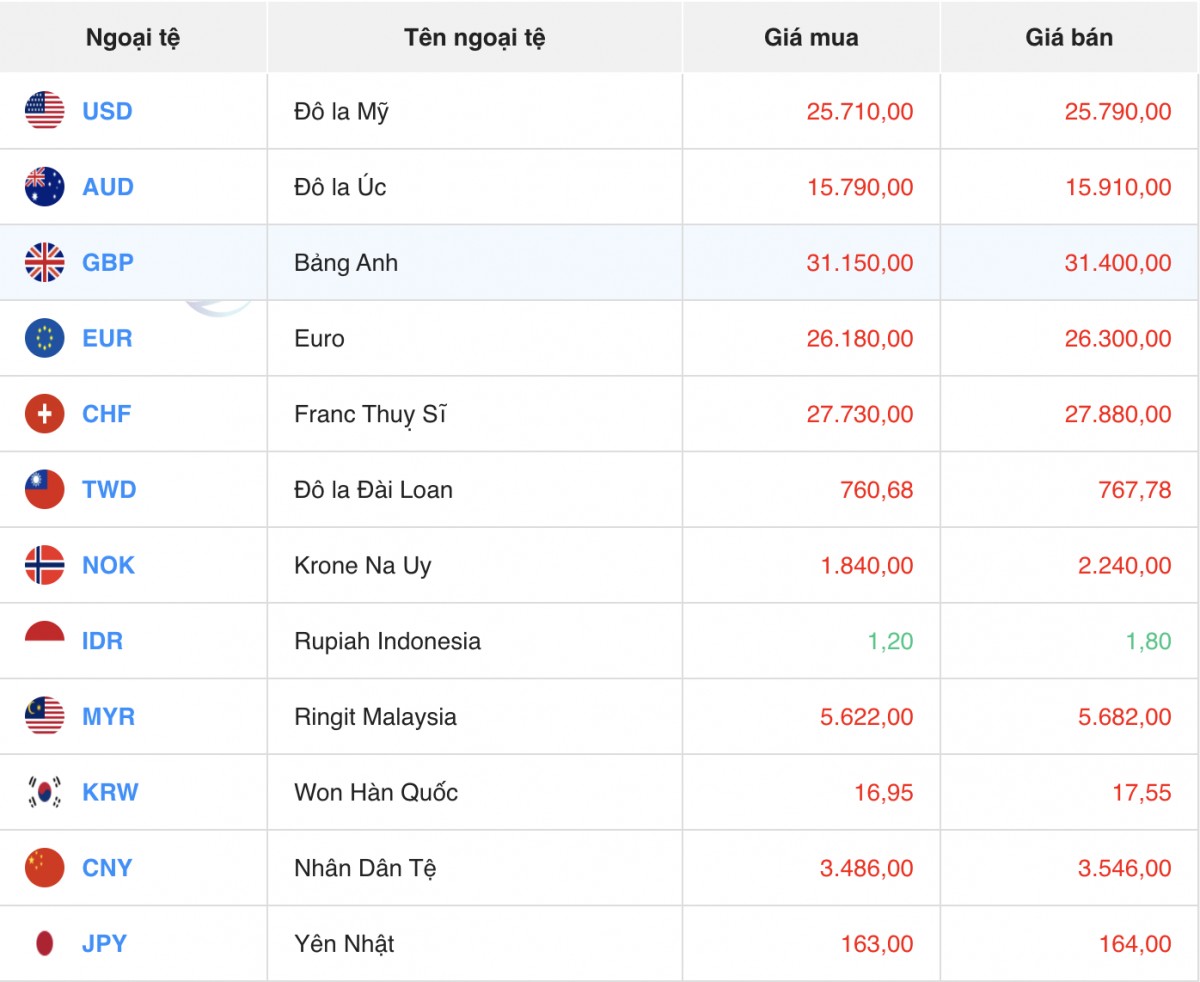
Task: Select the MYR currency code
Action: (108, 717)
